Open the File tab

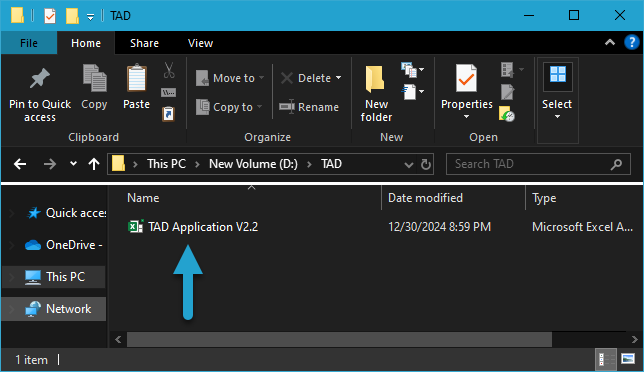click(29, 43)
